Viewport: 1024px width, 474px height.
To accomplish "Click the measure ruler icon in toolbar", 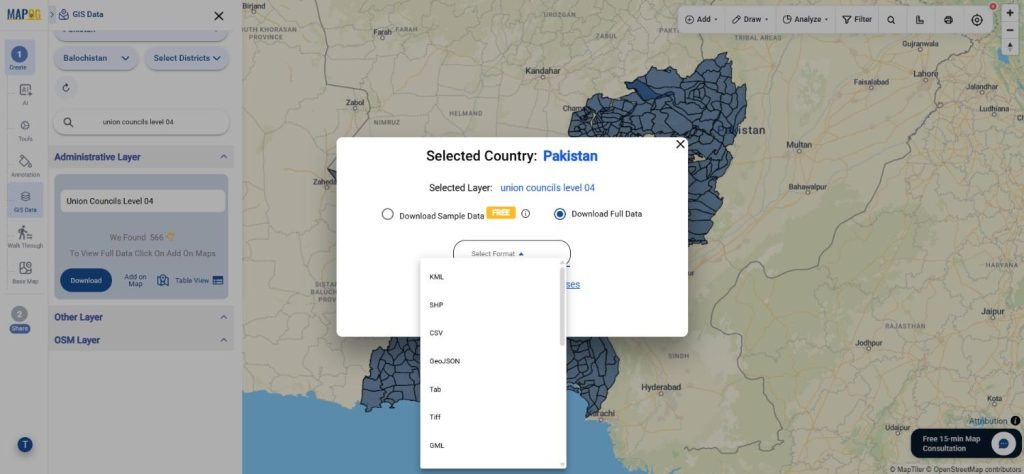I will pos(920,20).
